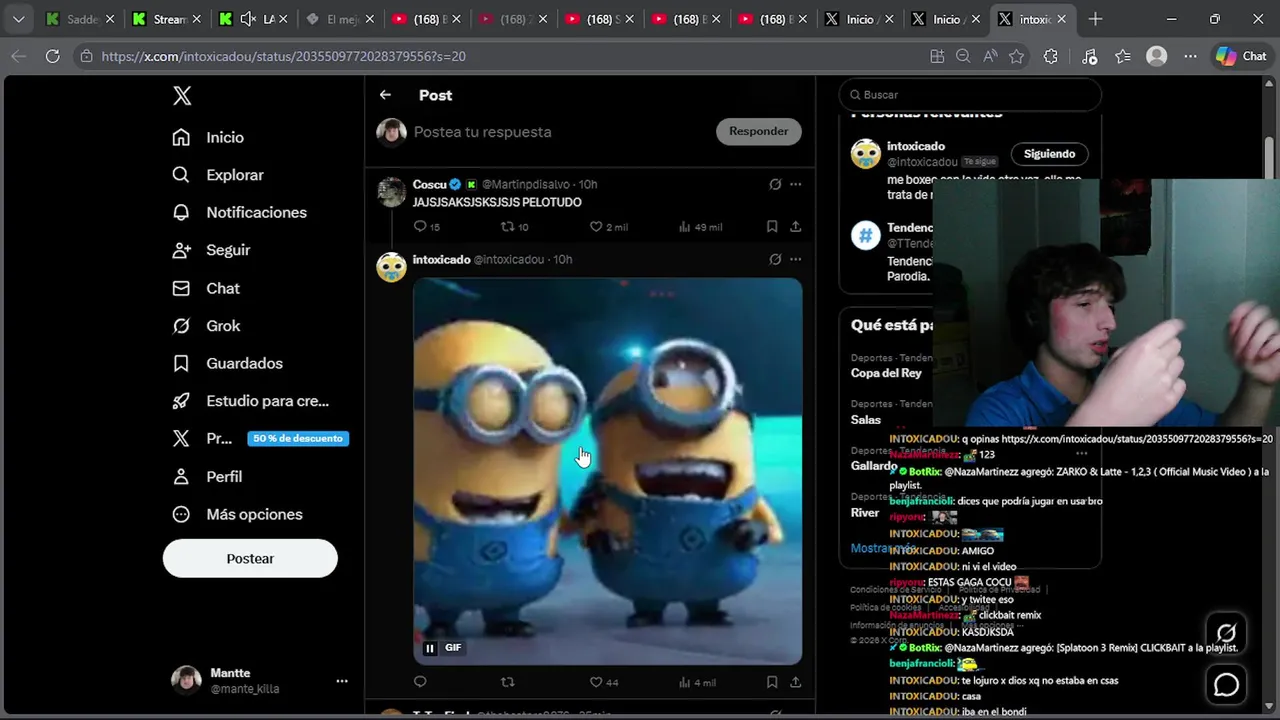The height and width of the screenshot is (720, 1280).
Task: Open a new browser tab
Action: pyautogui.click(x=1095, y=19)
